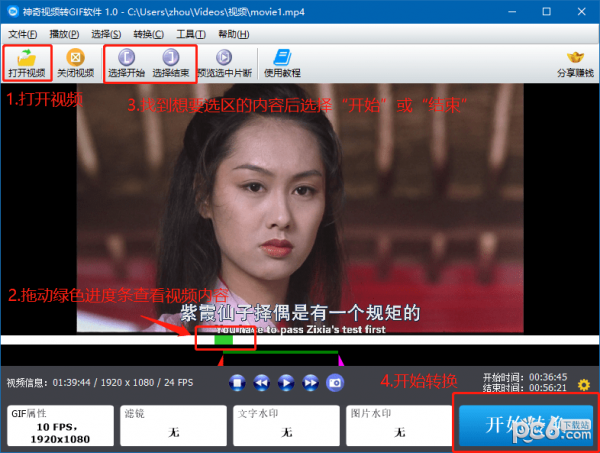Click the green block on progress bar
Screen dimensions: 600x453
tap(223, 340)
